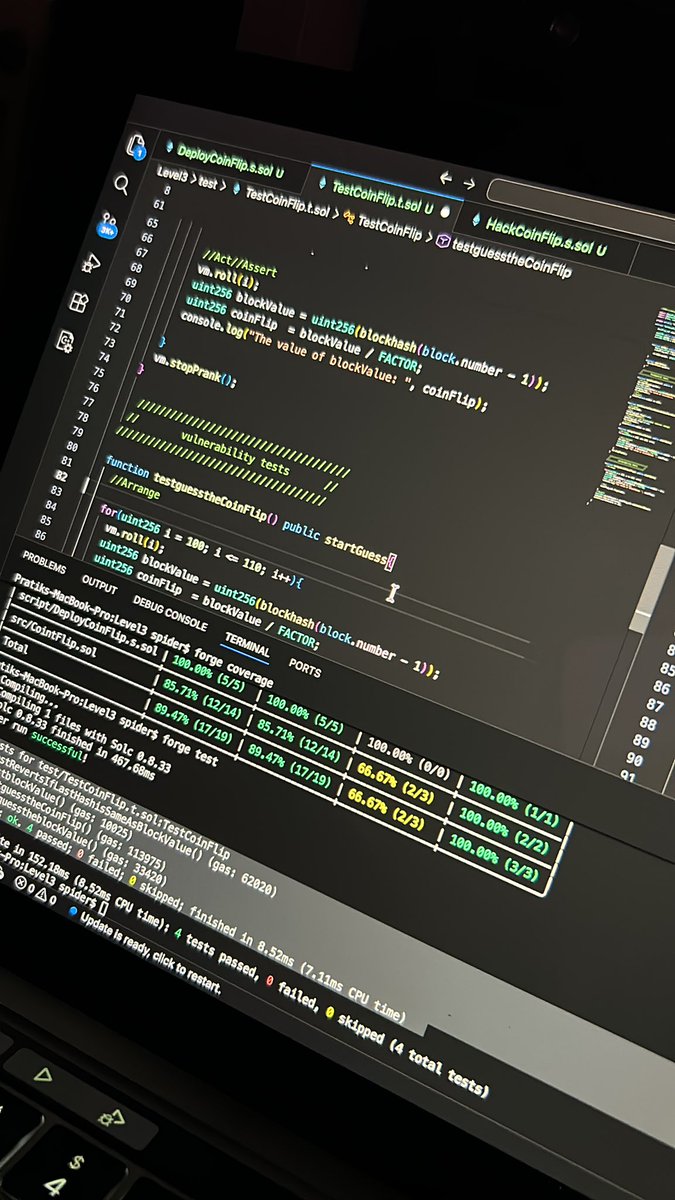Click the activity bar icon beneath Extensions
The width and height of the screenshot is (675, 1200).
click(66, 342)
